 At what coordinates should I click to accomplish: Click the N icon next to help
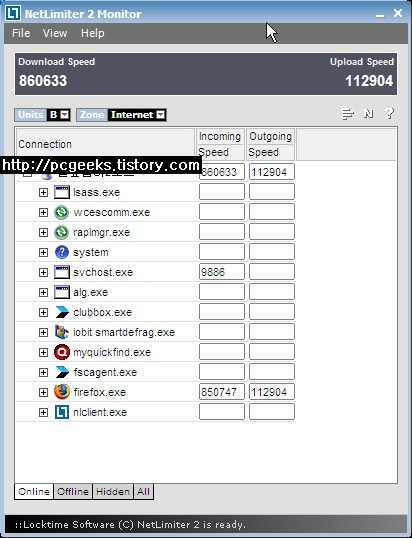369,114
